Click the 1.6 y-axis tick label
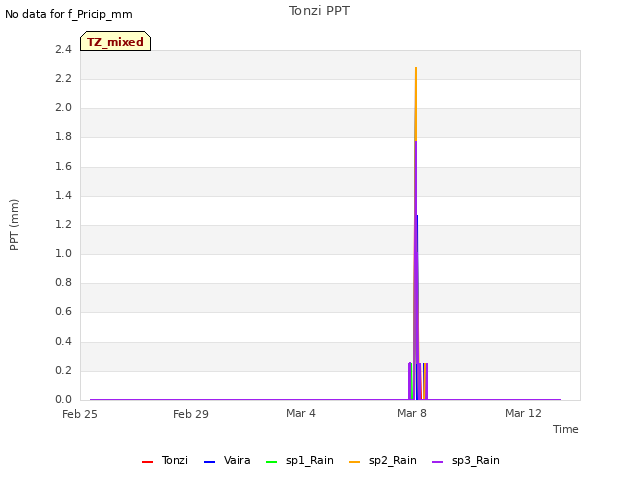The image size is (640, 480). [63, 166]
